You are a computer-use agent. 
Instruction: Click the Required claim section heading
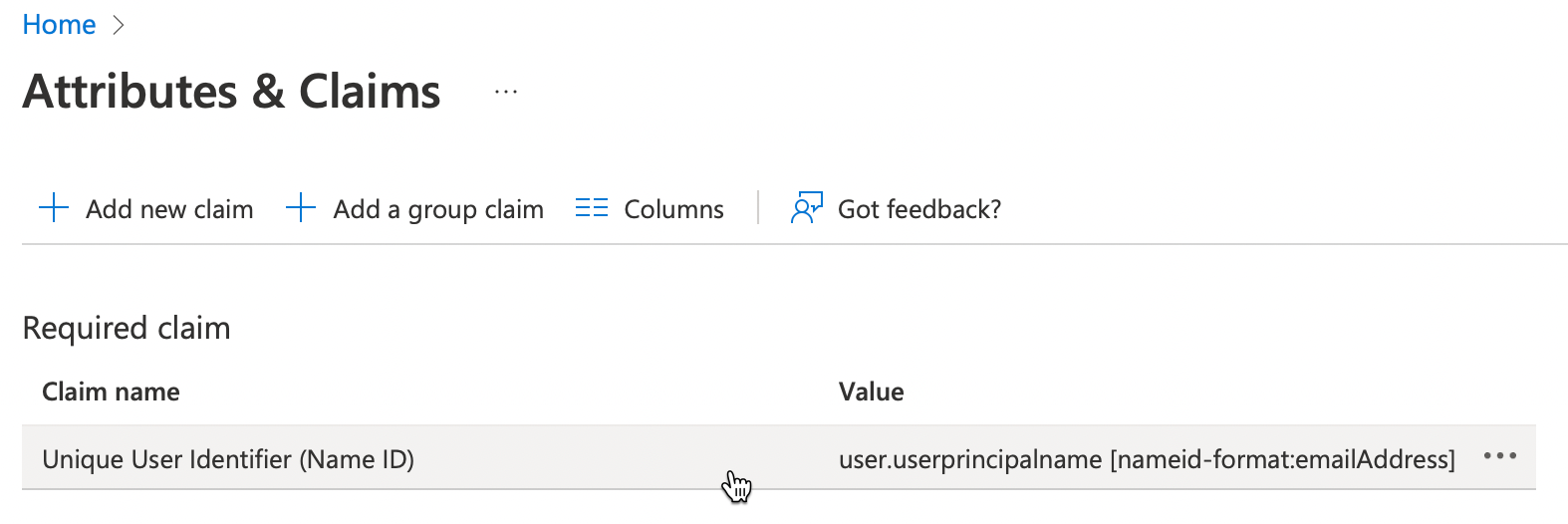[x=127, y=328]
